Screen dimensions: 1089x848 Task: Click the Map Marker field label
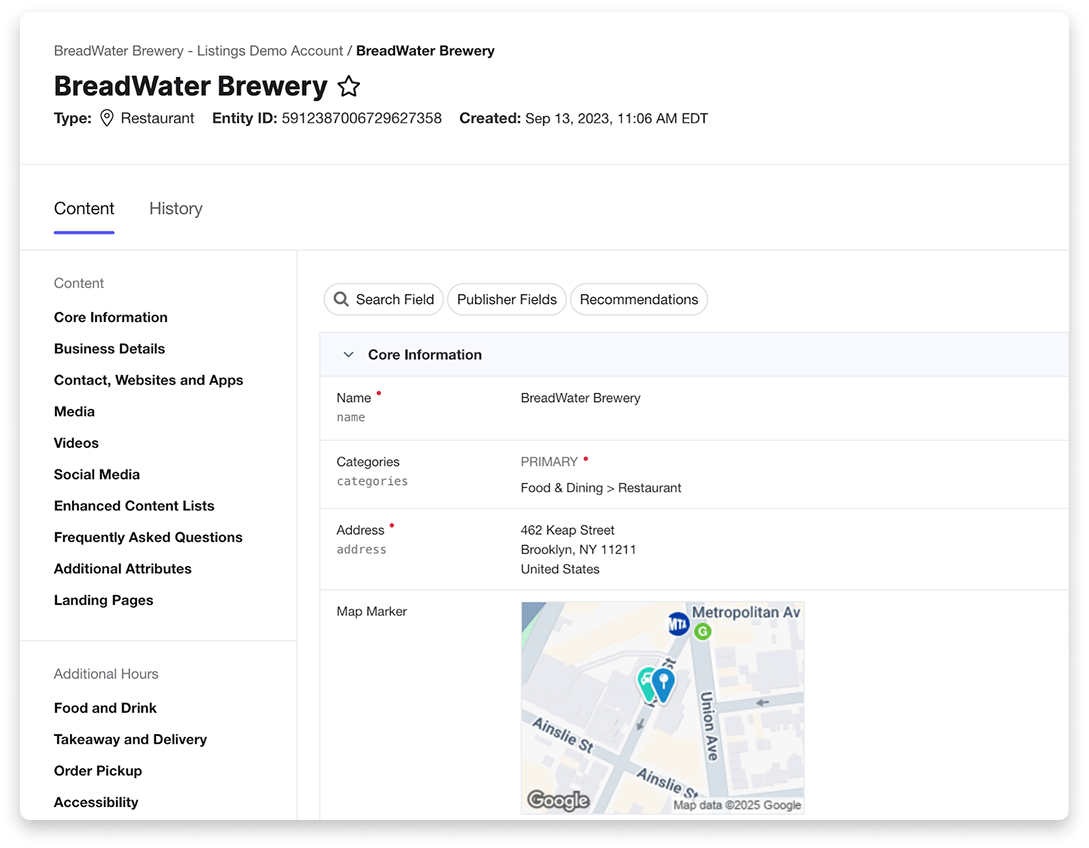pos(372,611)
